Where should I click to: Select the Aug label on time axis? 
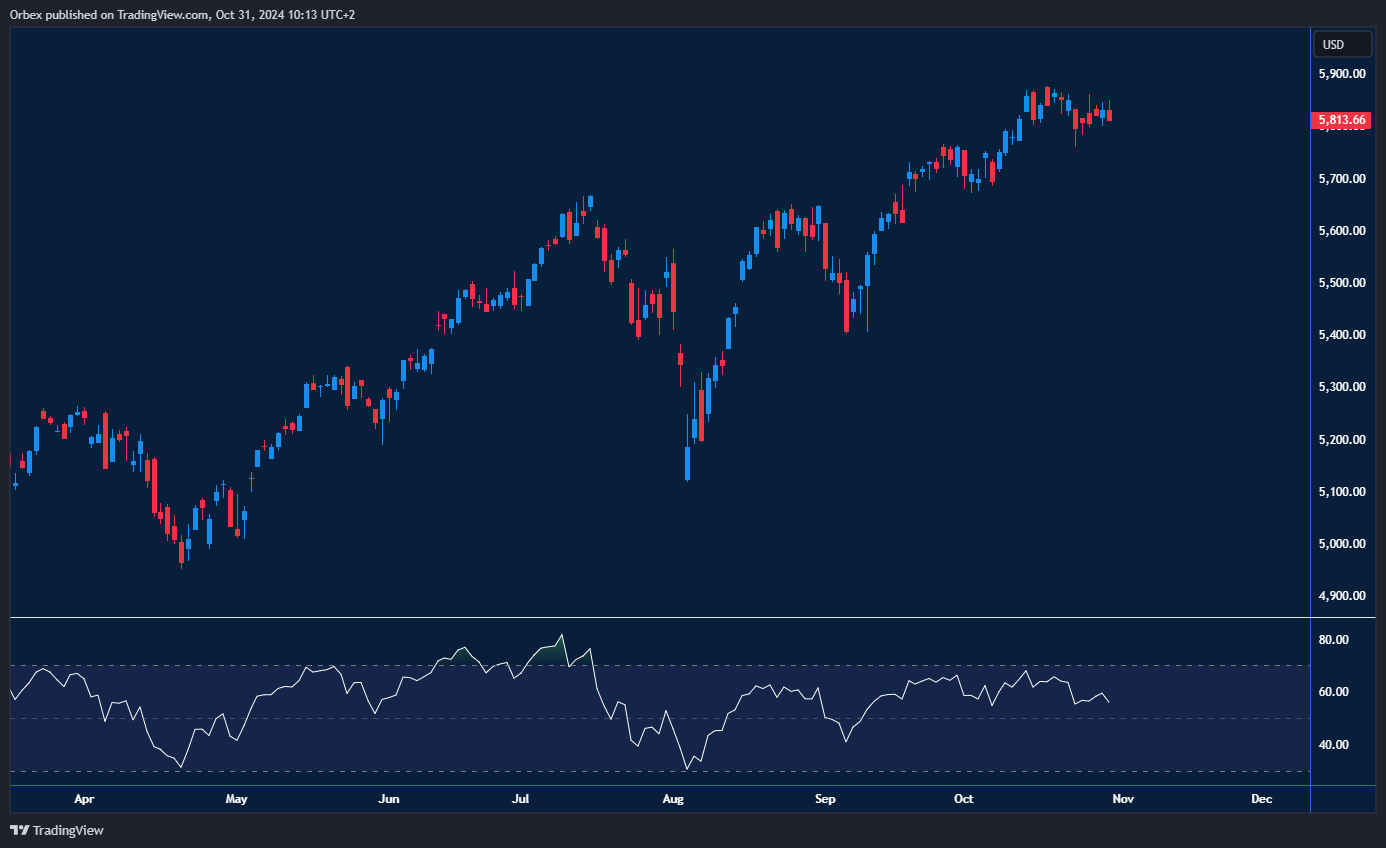tap(673, 799)
